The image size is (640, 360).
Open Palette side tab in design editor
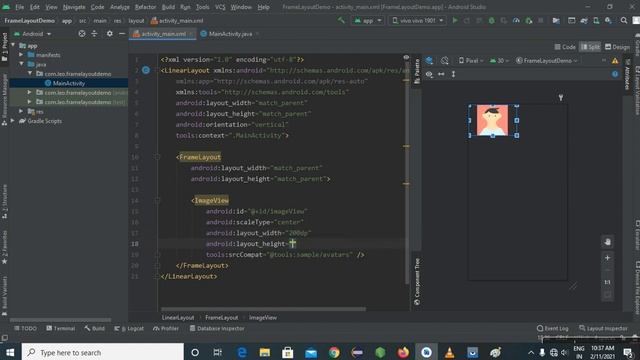coord(417,71)
